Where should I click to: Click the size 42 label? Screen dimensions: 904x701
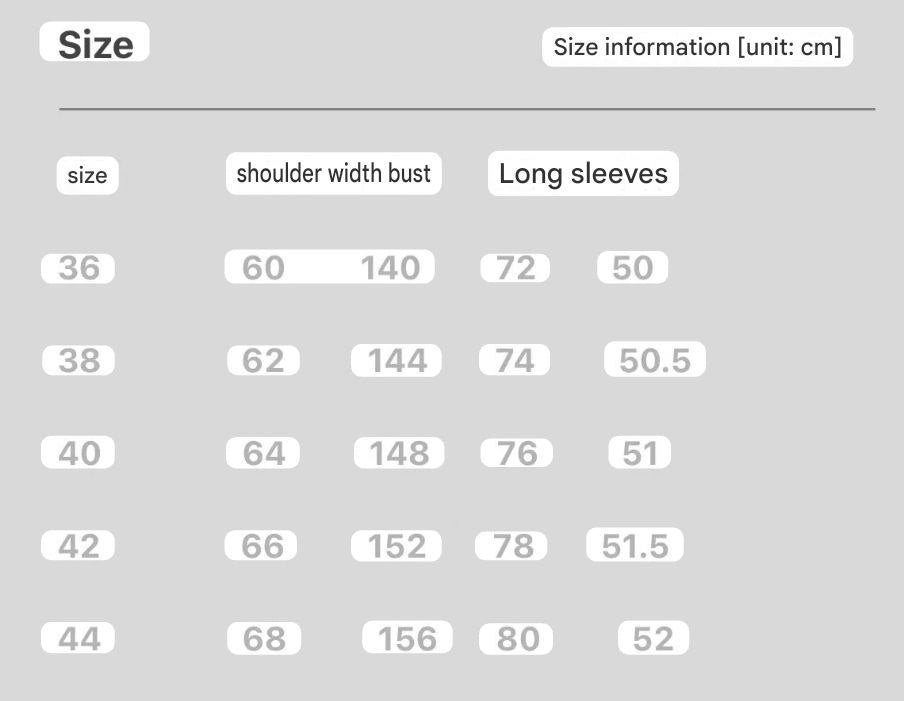click(78, 546)
